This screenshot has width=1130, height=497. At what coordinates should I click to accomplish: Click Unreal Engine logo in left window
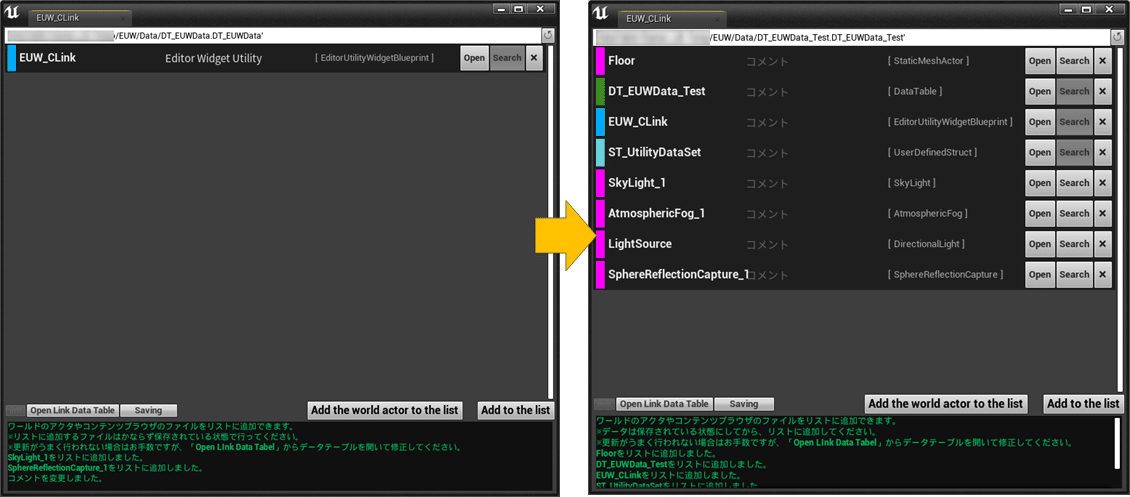(12, 13)
